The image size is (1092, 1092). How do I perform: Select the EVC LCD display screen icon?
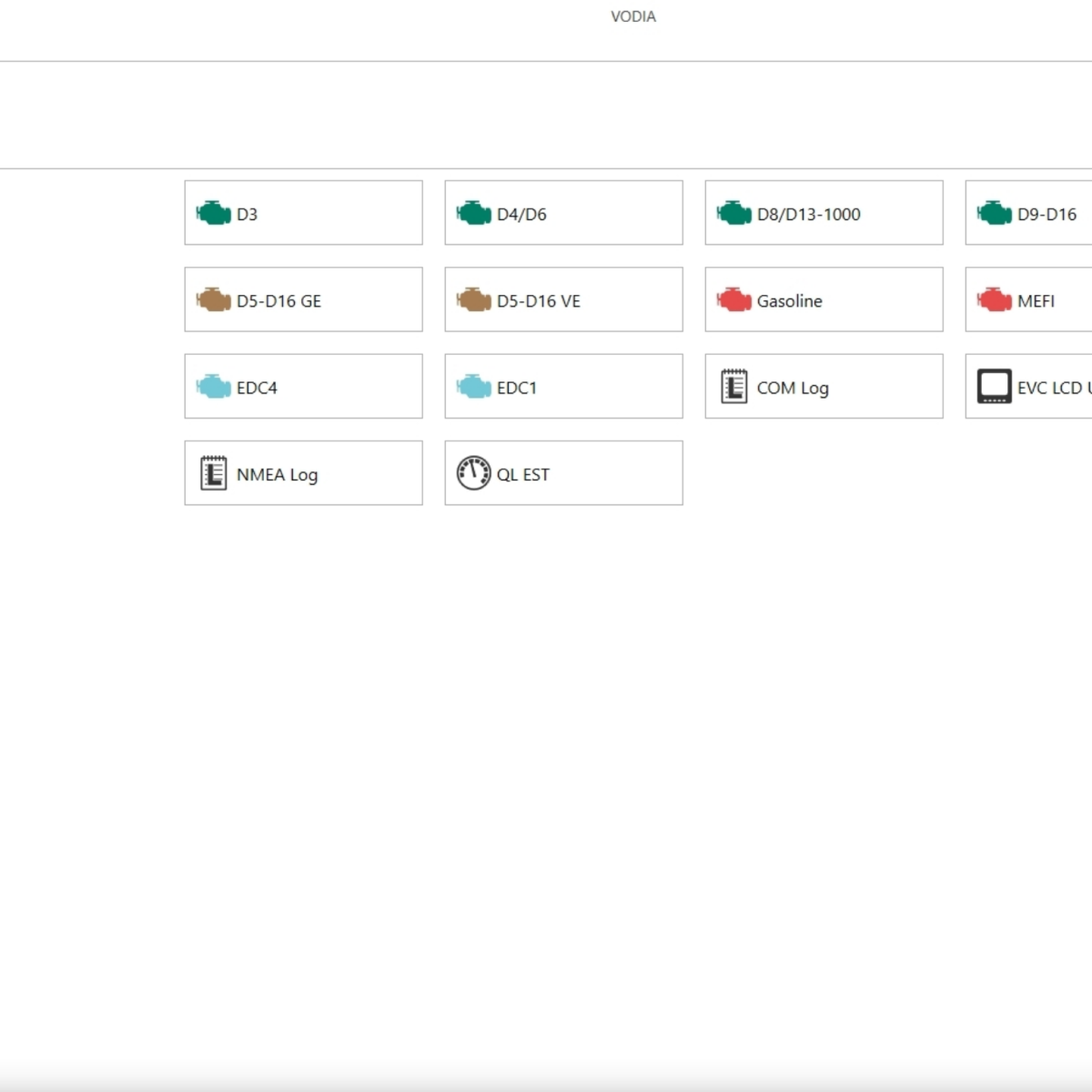tap(995, 387)
